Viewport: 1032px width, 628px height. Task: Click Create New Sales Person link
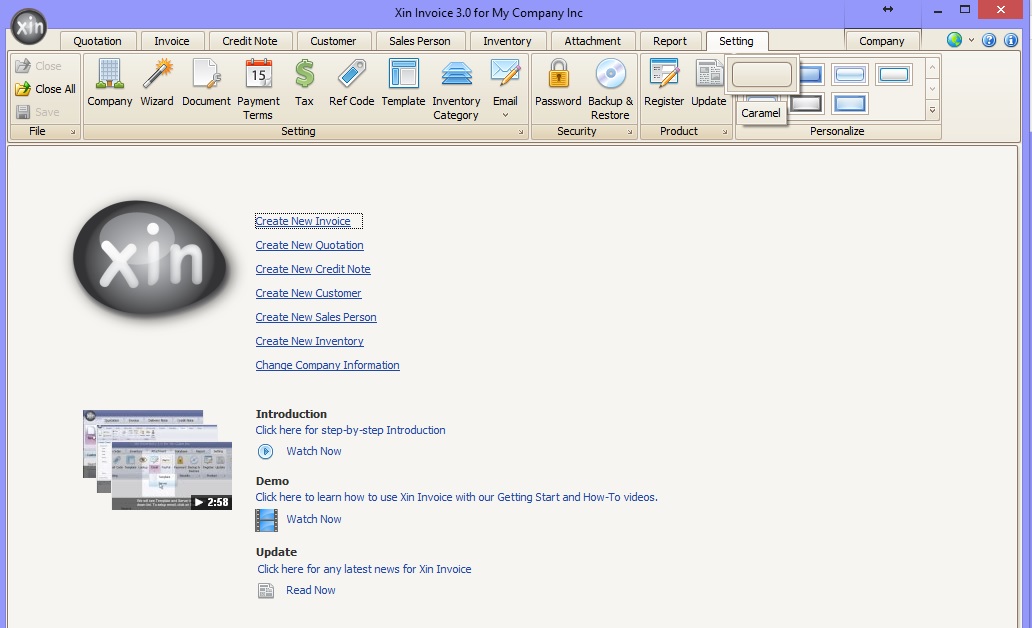(316, 317)
